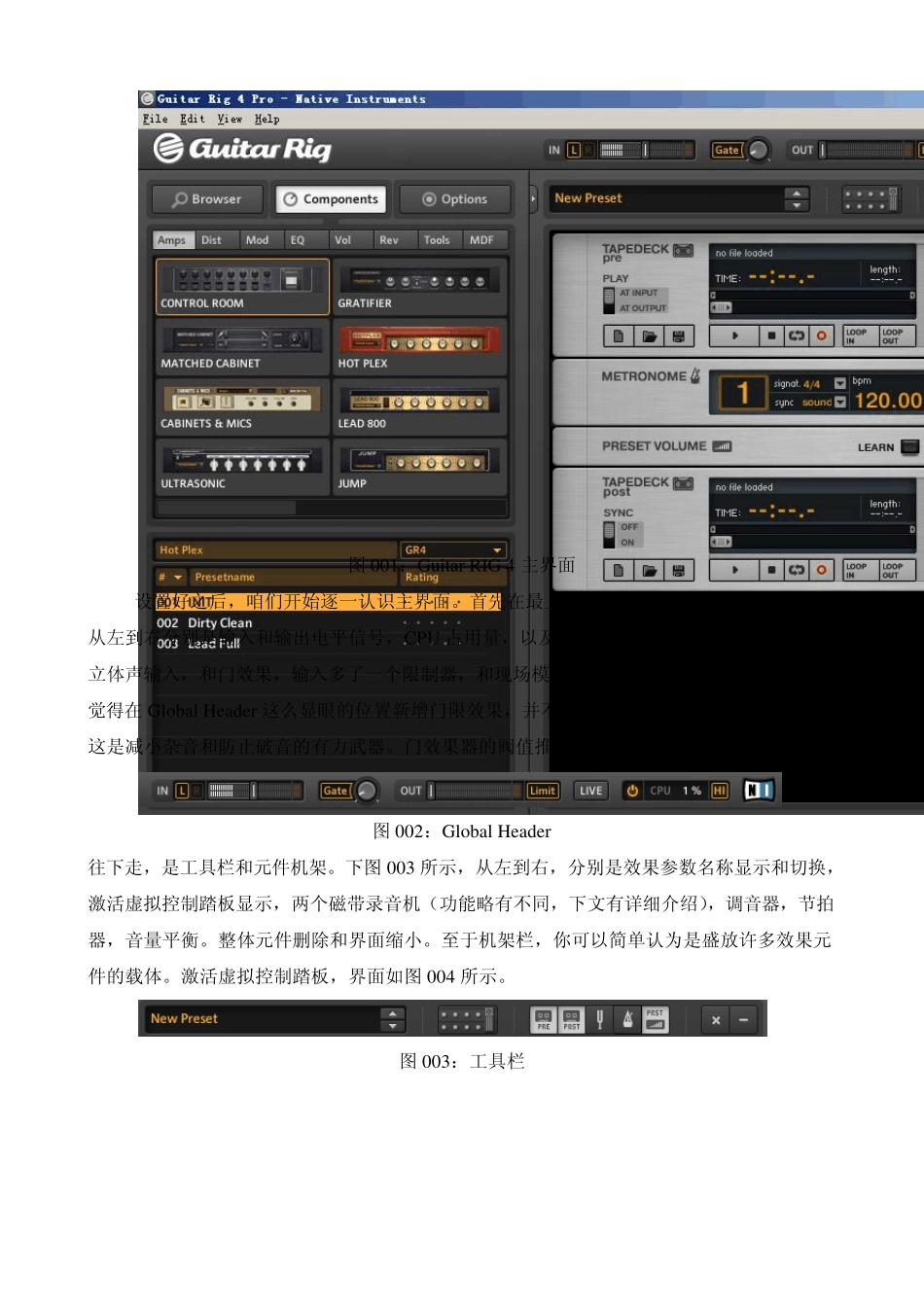This screenshot has width=924, height=1307.
Task: Switch to the Rev components tab
Action: point(388,240)
